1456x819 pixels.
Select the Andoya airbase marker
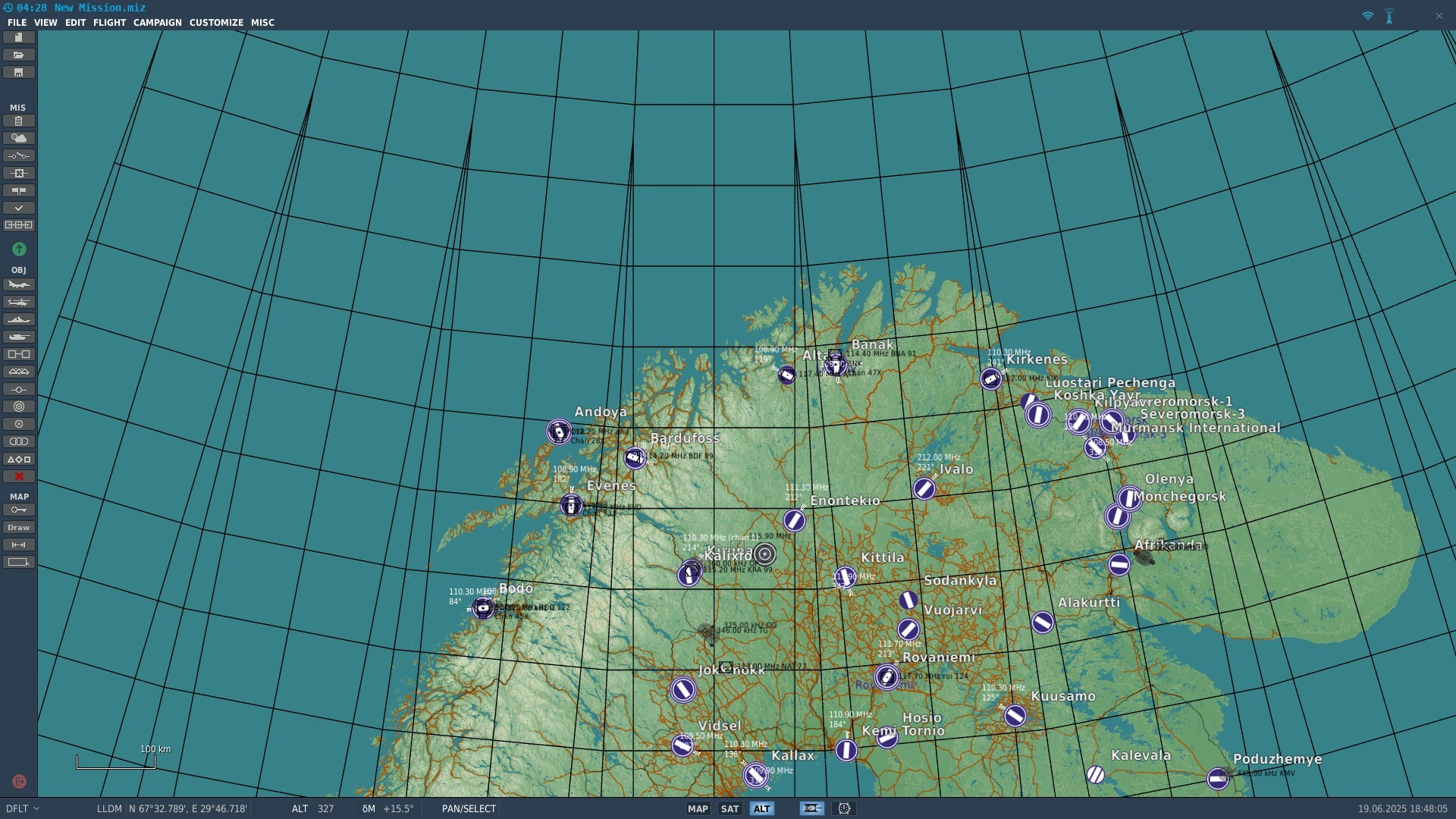559,432
